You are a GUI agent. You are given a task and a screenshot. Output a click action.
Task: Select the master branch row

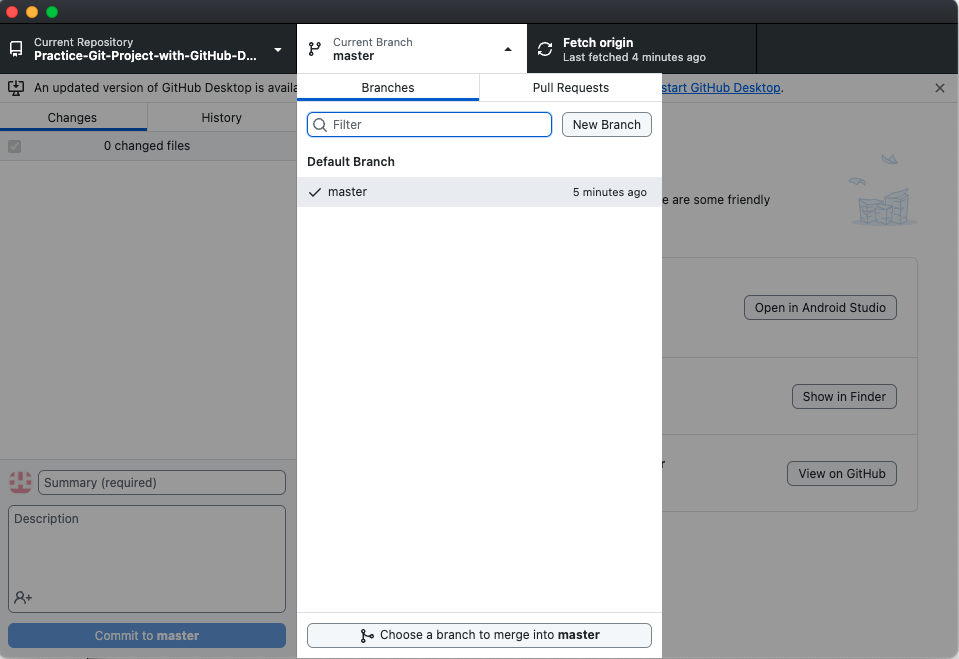point(480,192)
